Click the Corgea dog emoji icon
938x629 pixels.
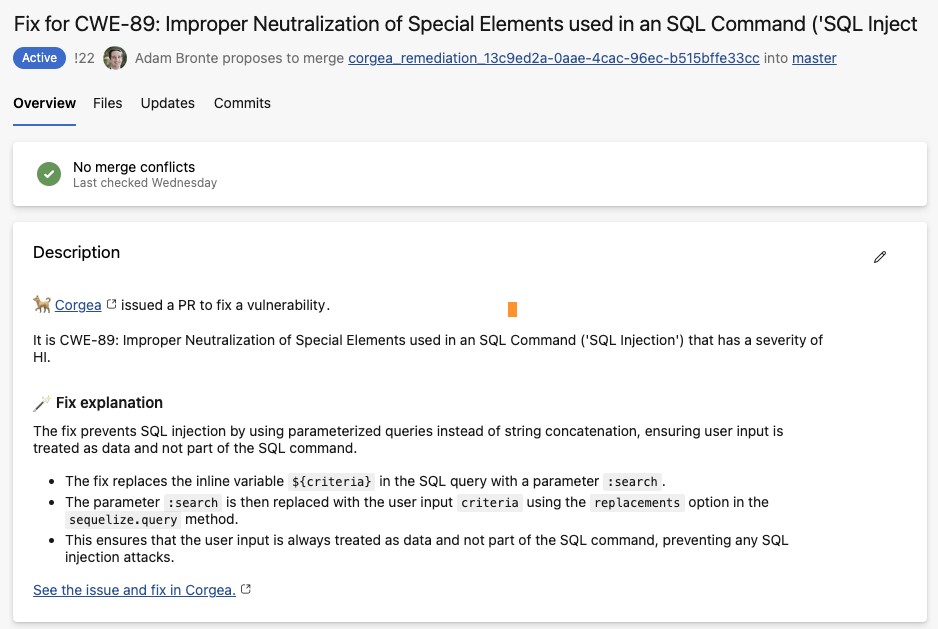pos(42,304)
